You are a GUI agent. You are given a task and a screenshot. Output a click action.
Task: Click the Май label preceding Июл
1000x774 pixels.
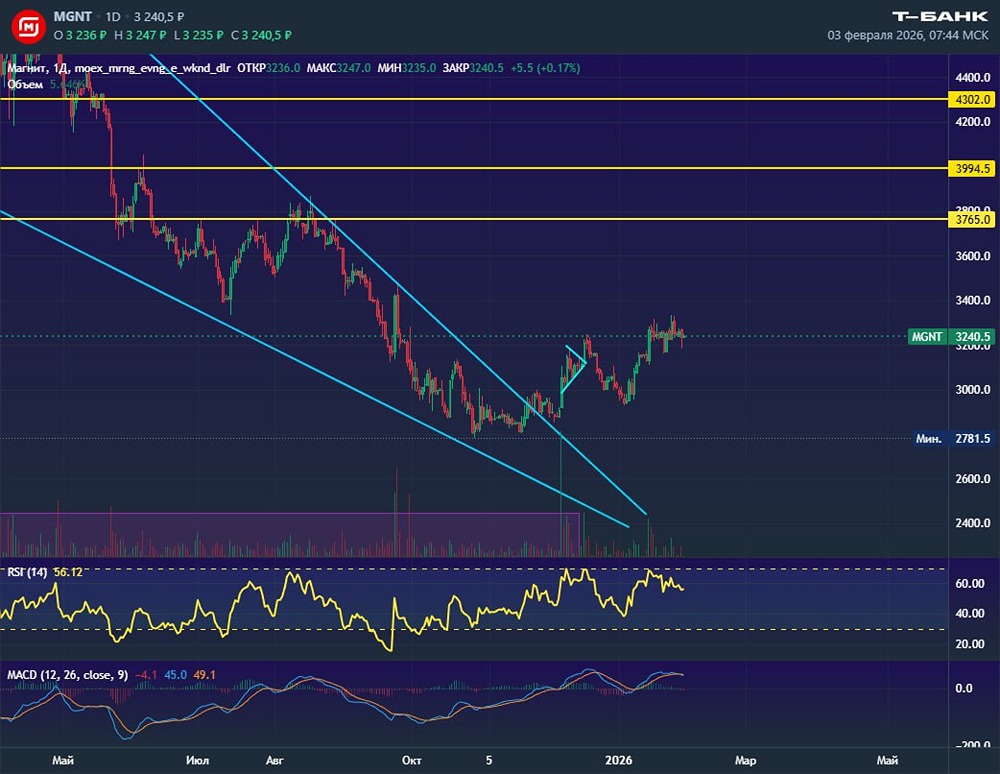click(x=63, y=760)
